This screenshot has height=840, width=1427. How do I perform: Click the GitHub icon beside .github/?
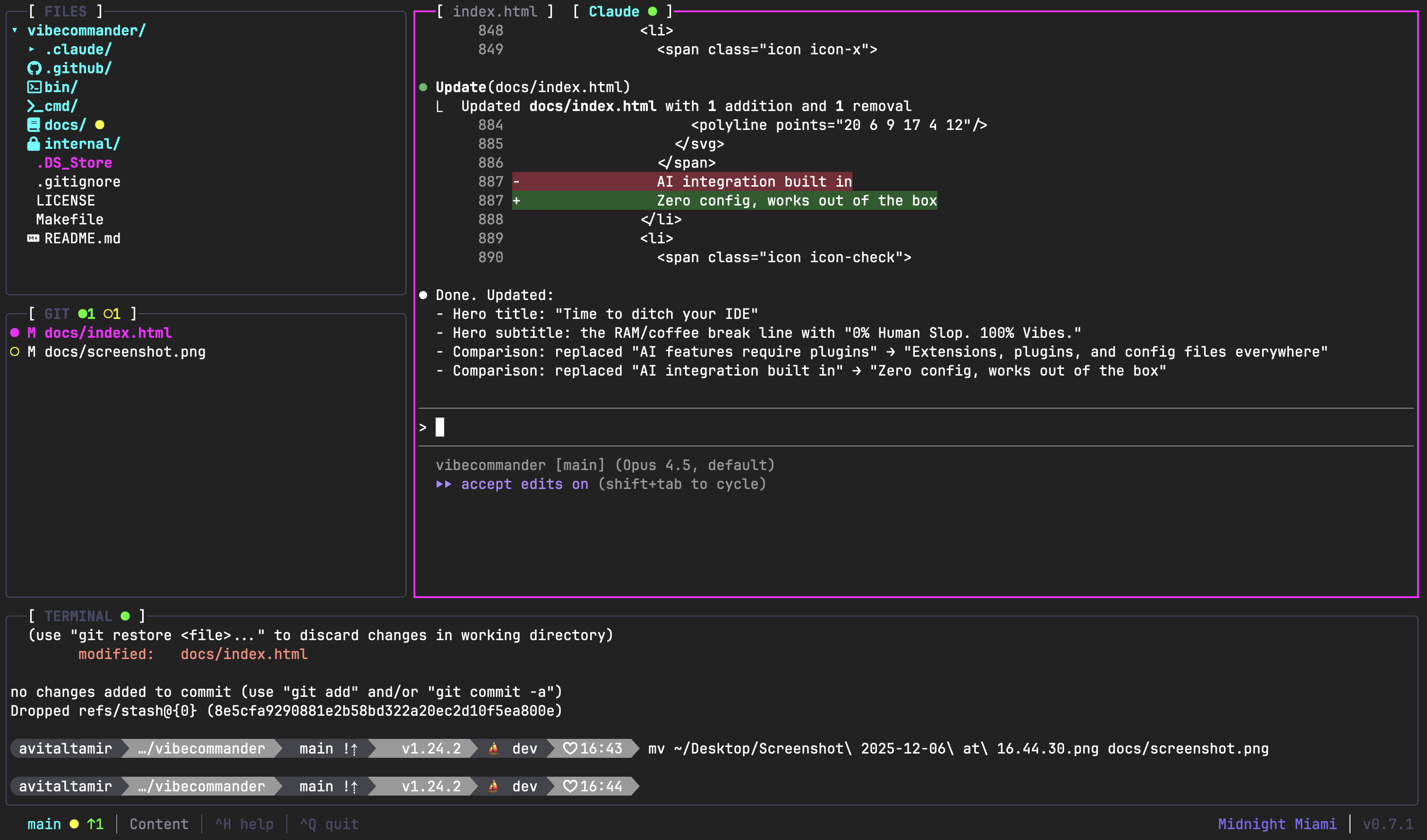(34, 69)
